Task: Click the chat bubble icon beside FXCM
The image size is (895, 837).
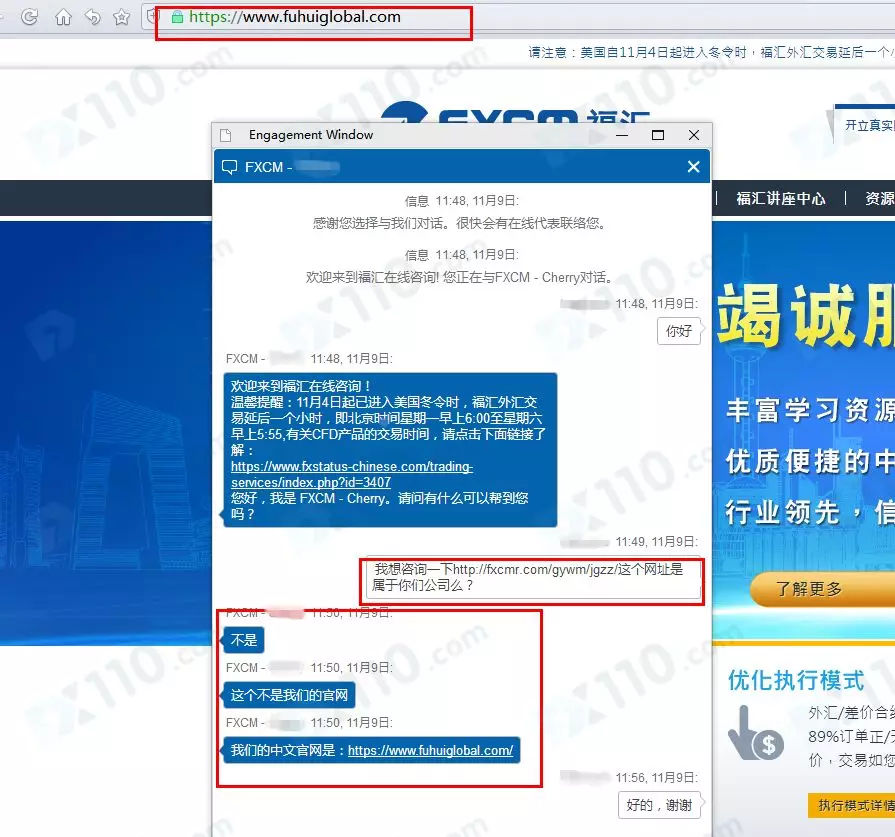Action: [x=230, y=167]
